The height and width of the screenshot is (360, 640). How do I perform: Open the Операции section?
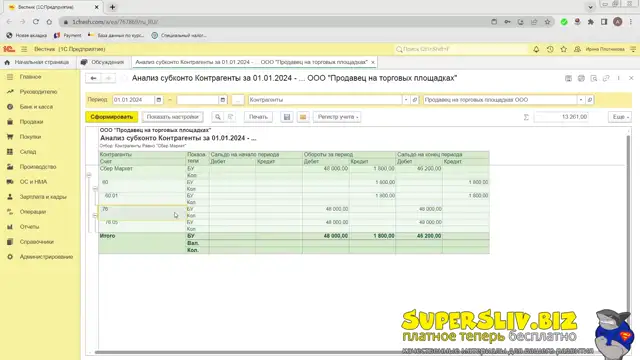tap(33, 212)
